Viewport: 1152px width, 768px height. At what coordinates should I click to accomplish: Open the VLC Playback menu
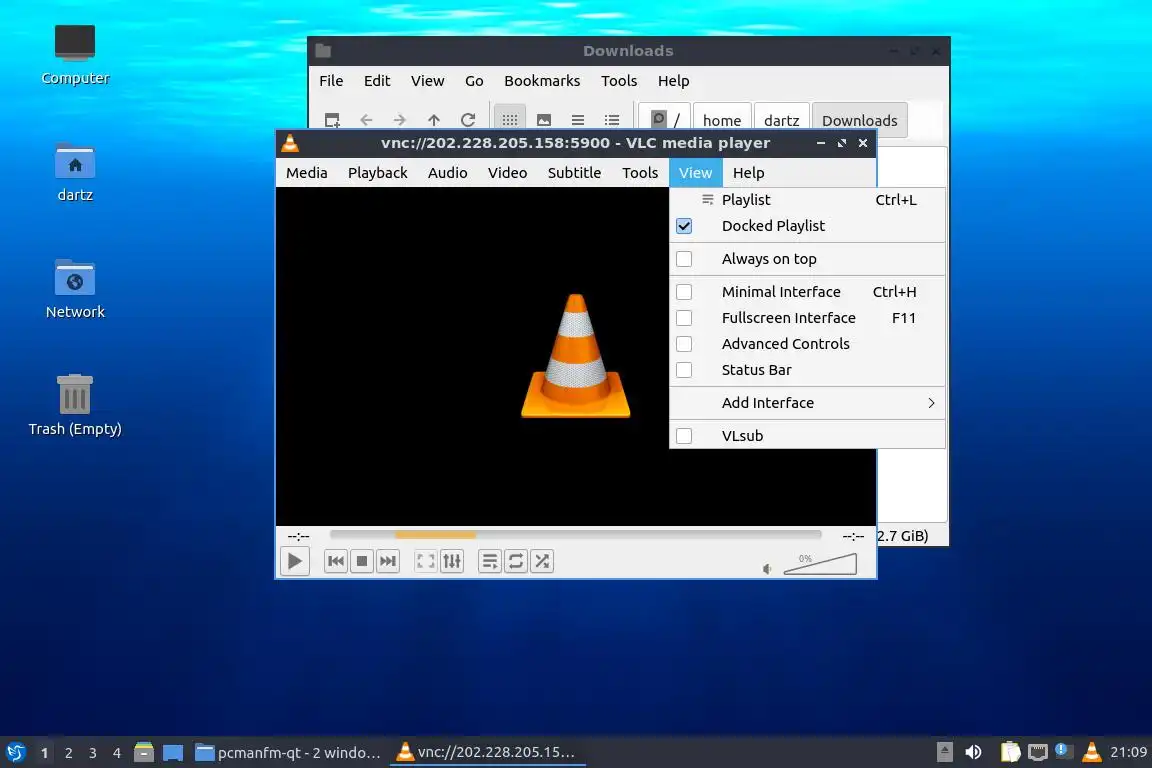point(378,173)
